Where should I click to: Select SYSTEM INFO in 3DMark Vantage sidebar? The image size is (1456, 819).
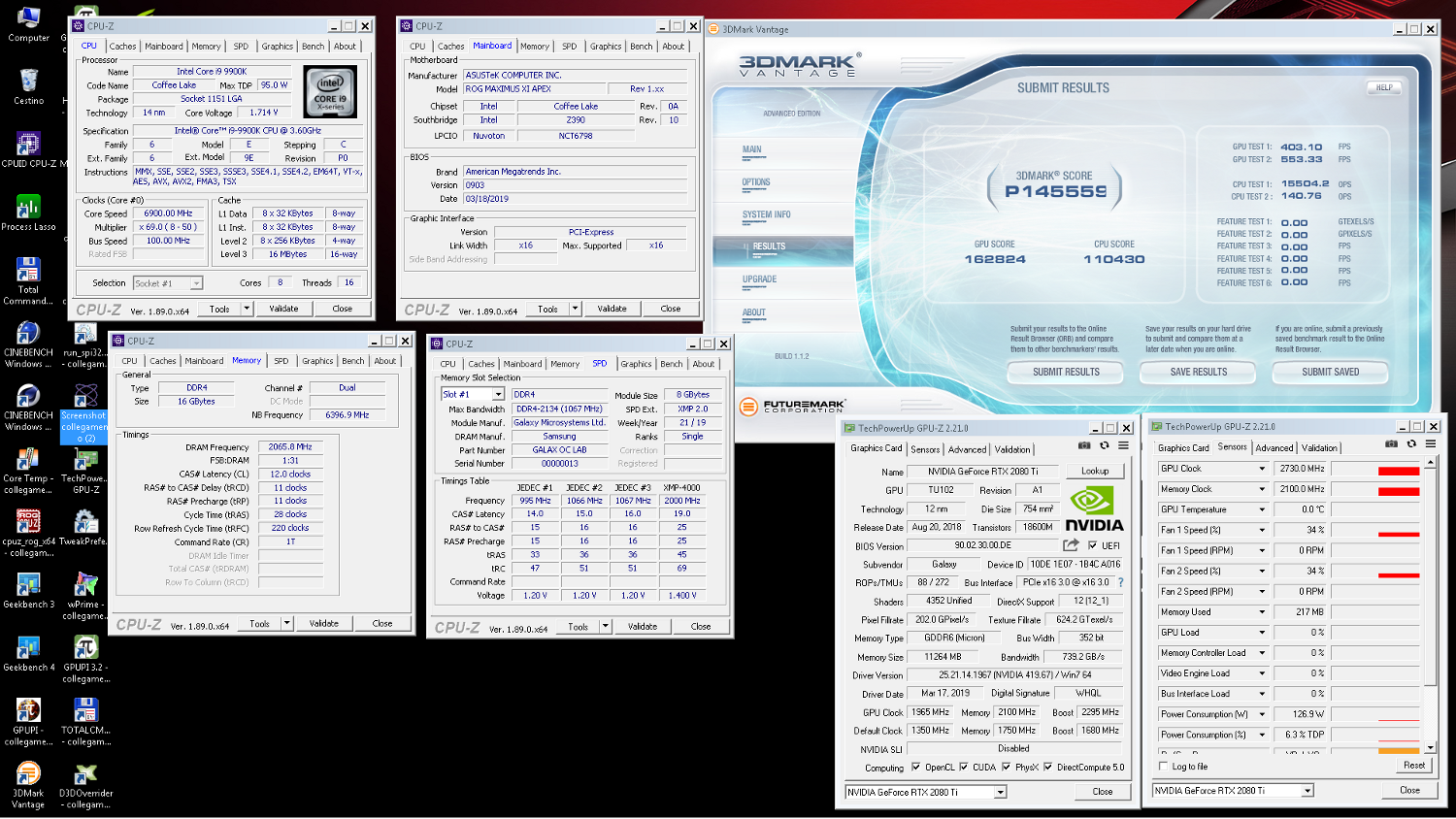pos(767,214)
